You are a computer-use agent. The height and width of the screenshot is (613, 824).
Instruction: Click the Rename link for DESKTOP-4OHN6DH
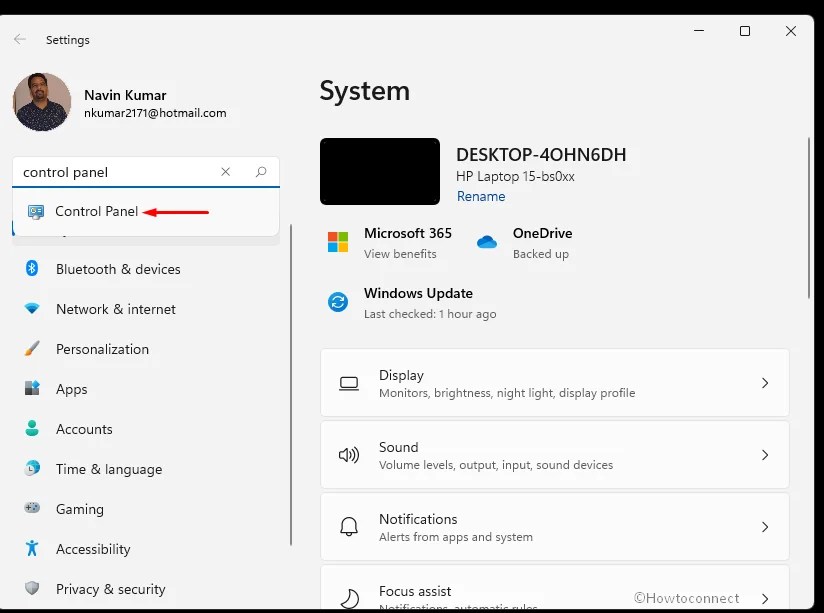(x=481, y=196)
